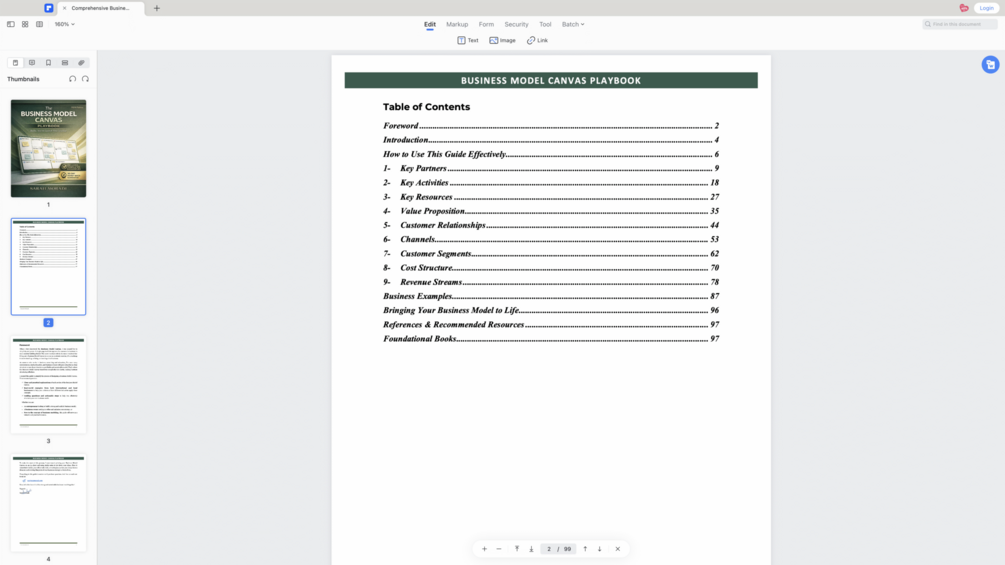Go to next page down arrow
The width and height of the screenshot is (1005, 565).
[x=600, y=549]
